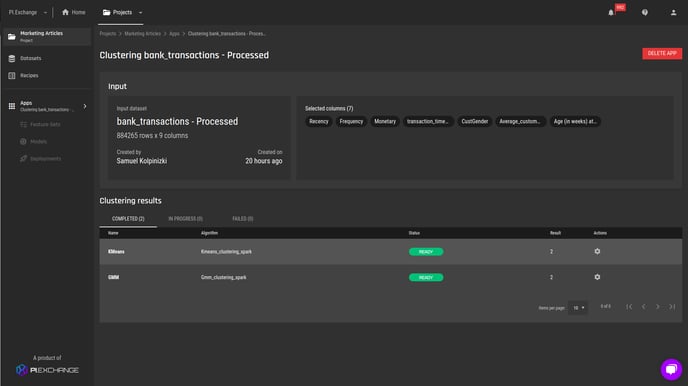Click the Home house icon
Viewport: 688px width, 386px height.
coord(65,12)
